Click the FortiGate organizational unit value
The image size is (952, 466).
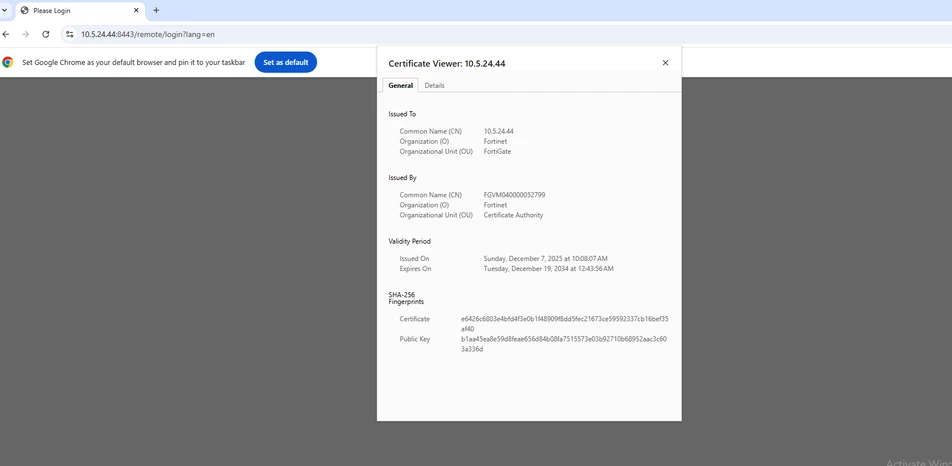click(x=497, y=152)
